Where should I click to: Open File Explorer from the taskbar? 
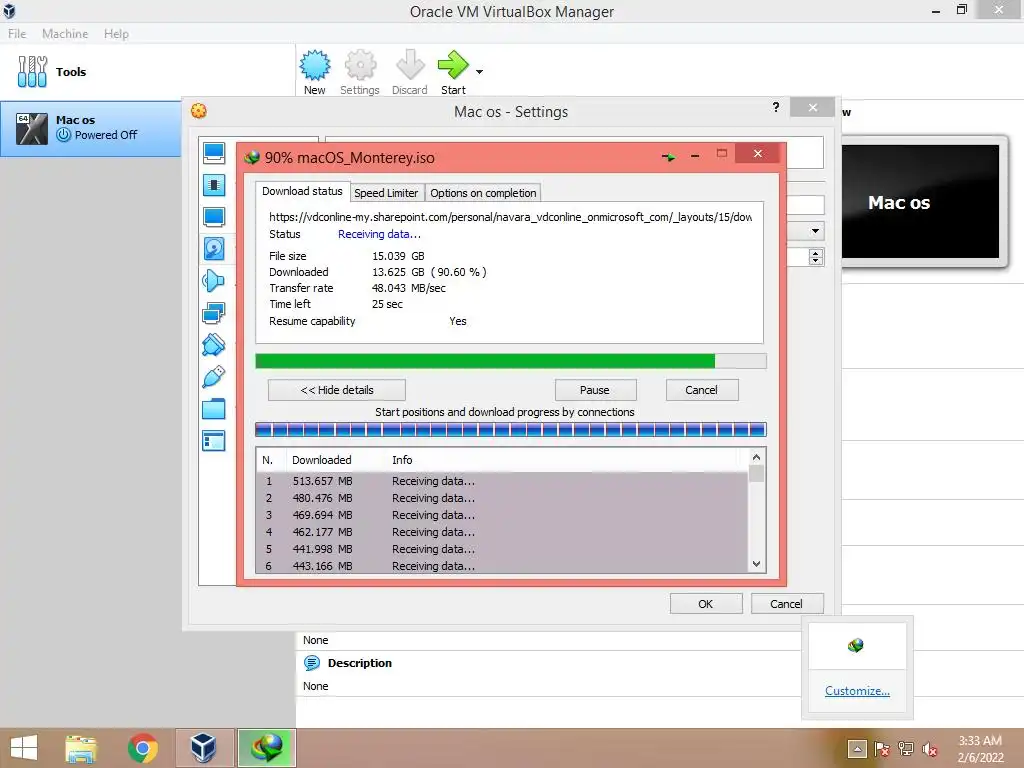[x=81, y=748]
